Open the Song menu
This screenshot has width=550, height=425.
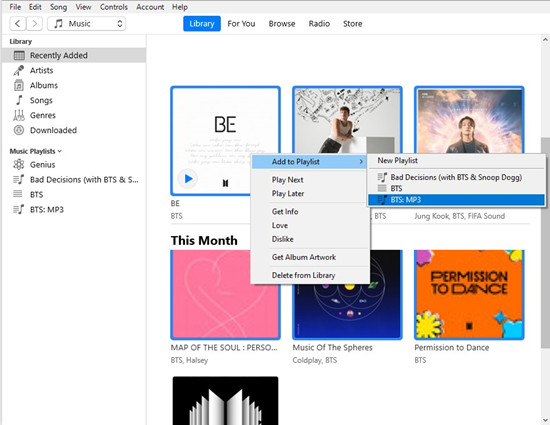pos(58,7)
